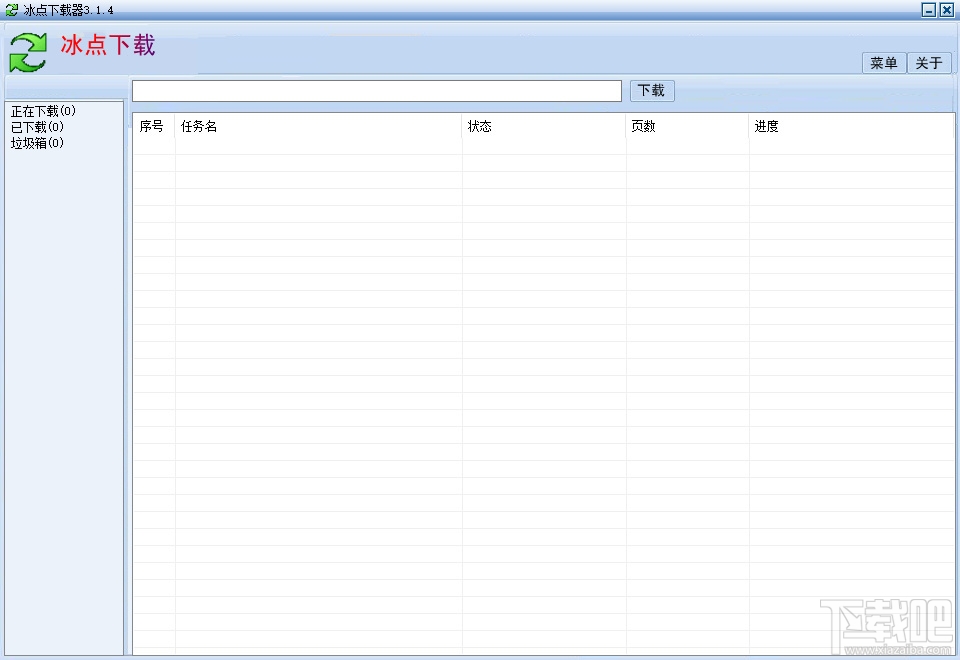Click the 下载 download button
The height and width of the screenshot is (660, 960).
(x=652, y=91)
